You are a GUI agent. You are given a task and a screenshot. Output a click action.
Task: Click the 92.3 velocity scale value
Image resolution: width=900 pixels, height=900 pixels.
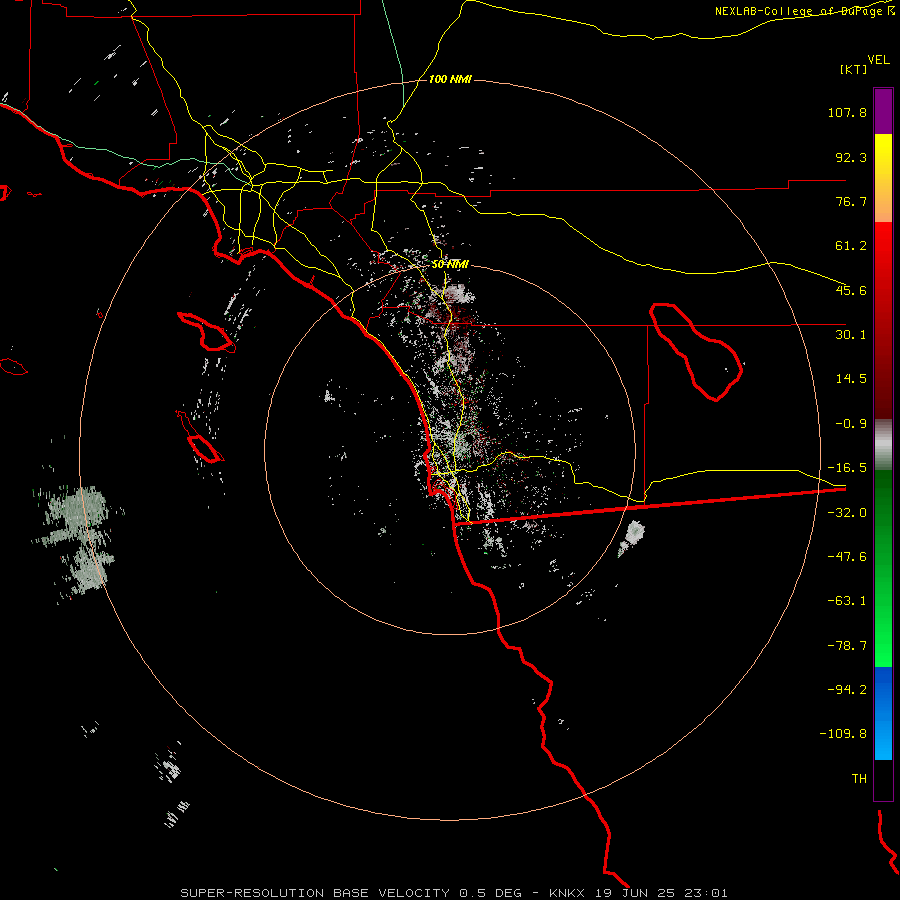click(x=851, y=157)
